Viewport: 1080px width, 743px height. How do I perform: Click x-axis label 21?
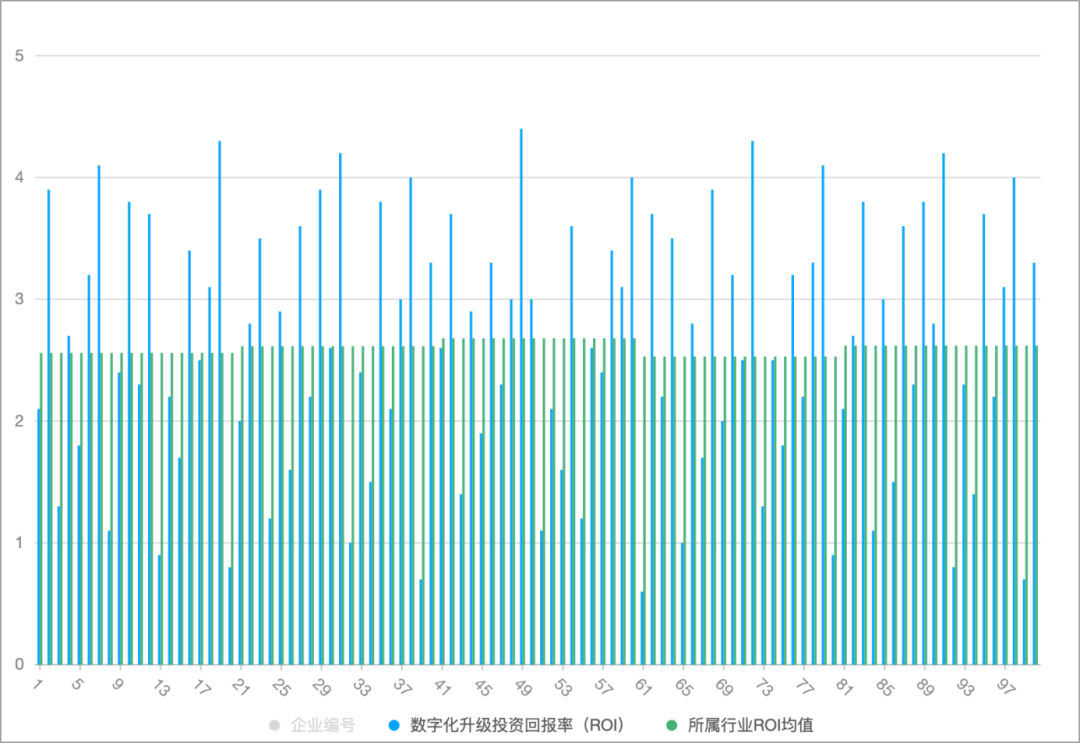[x=240, y=687]
